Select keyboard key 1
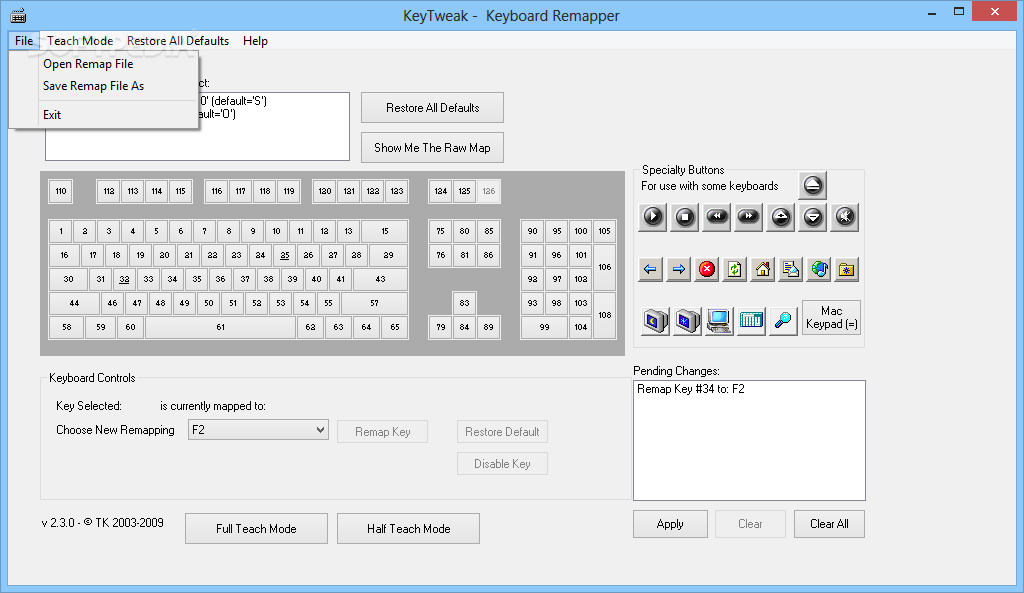Viewport: 1024px width, 593px height. [61, 231]
